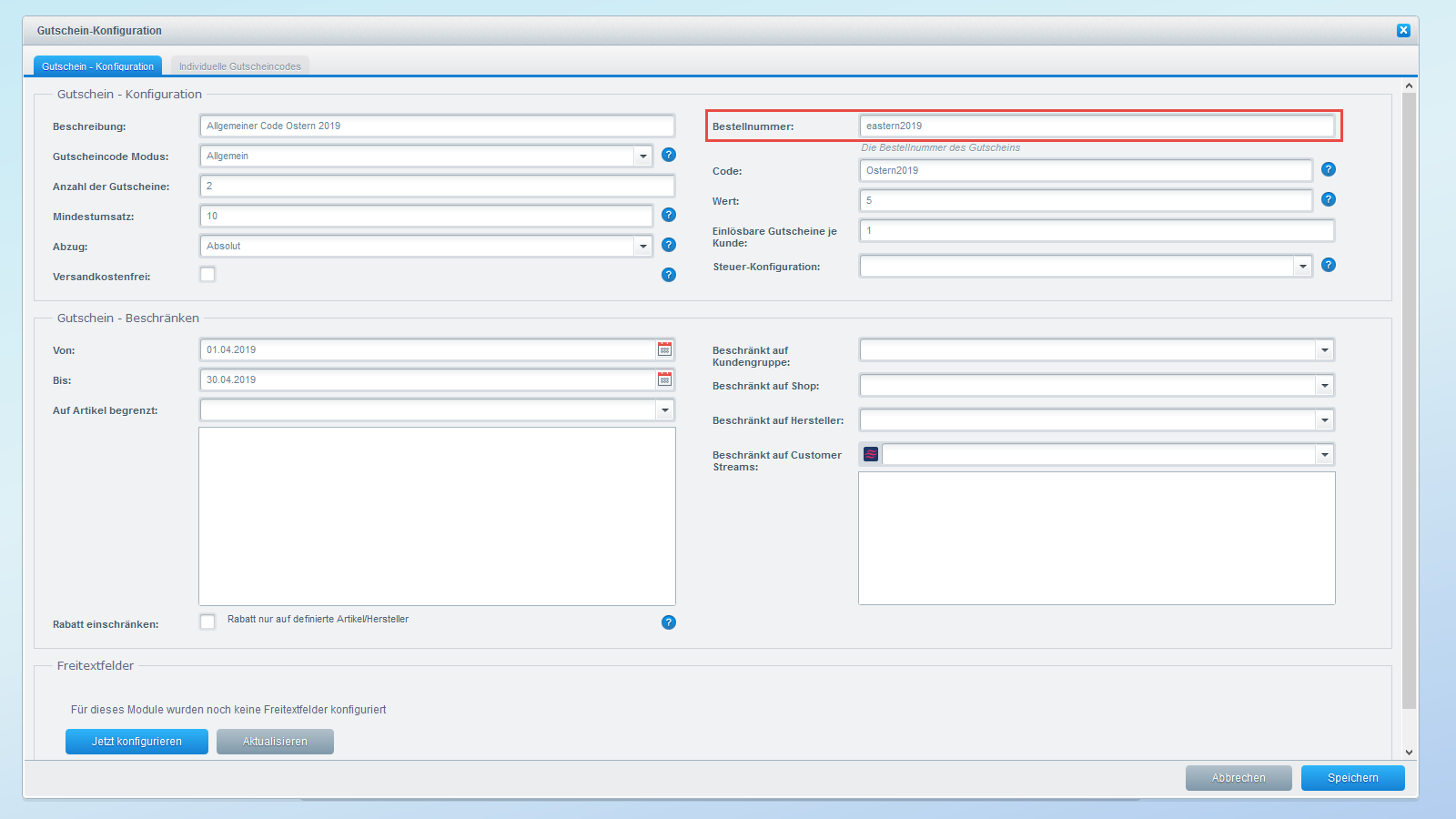Open help icon for Rabatt einschränken
Viewport: 1456px width, 819px height.
coord(669,622)
